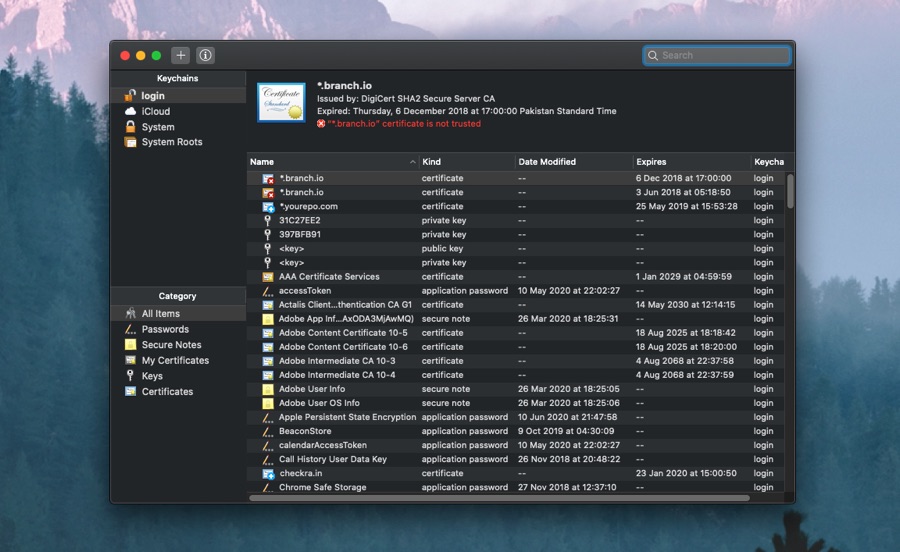900x552 pixels.
Task: Click the Adobe App Inf secure note icon
Action: coord(268,319)
